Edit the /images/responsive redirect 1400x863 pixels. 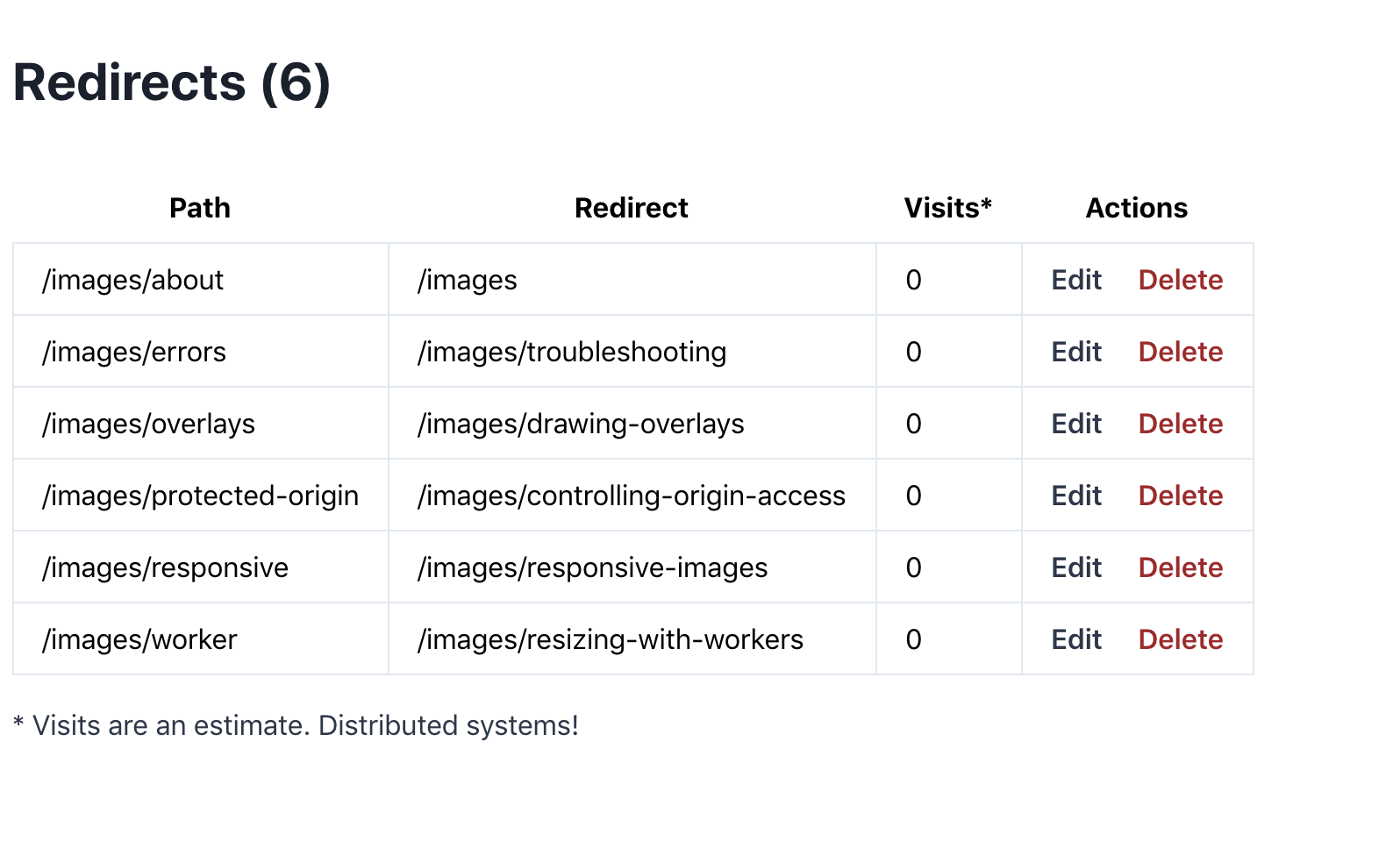(x=1075, y=567)
